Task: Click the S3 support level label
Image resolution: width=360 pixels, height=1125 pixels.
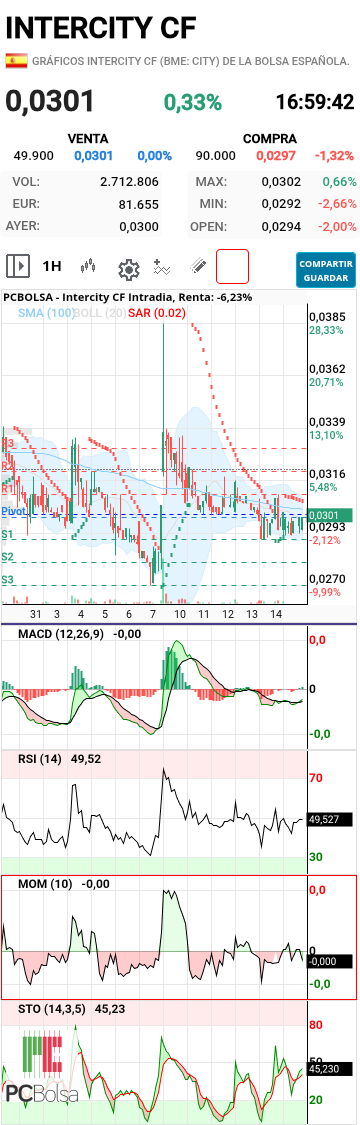Action: point(8,580)
